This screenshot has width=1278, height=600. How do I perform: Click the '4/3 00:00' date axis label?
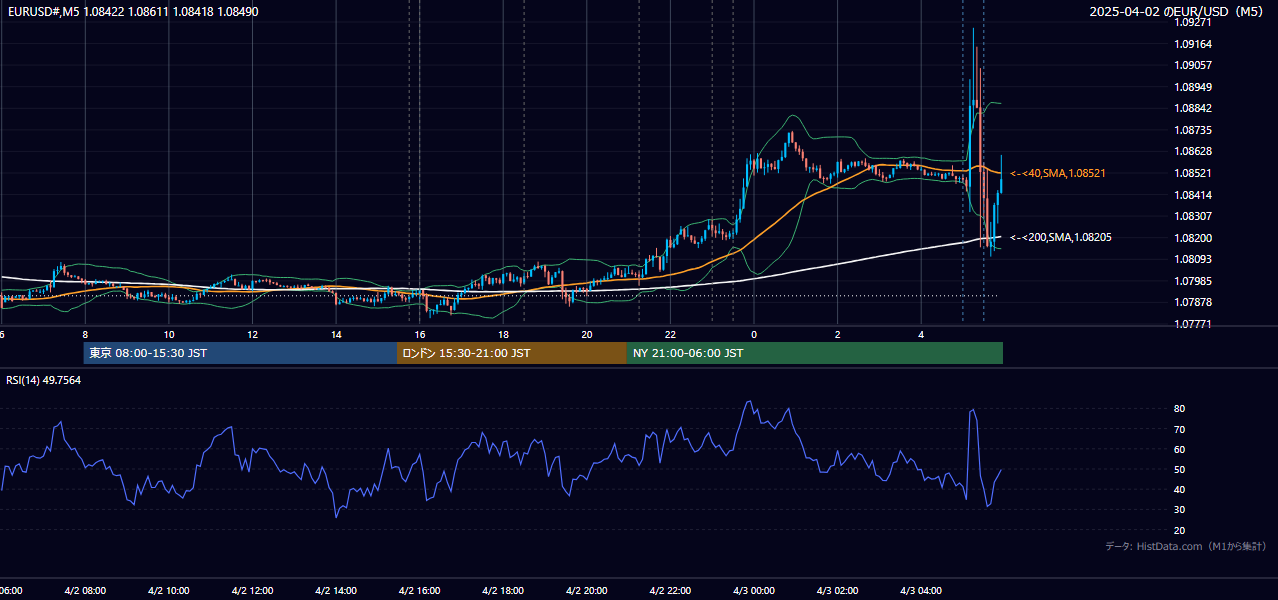tap(755, 591)
